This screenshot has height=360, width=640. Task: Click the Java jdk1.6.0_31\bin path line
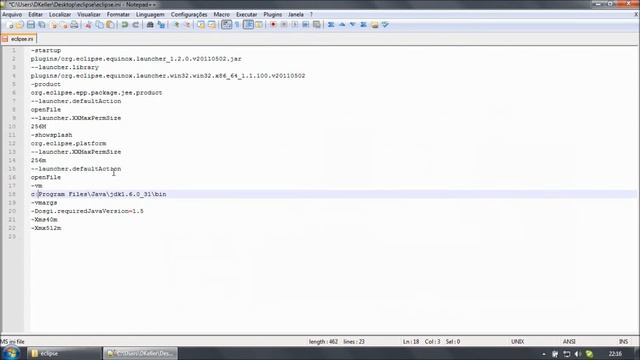pos(98,194)
